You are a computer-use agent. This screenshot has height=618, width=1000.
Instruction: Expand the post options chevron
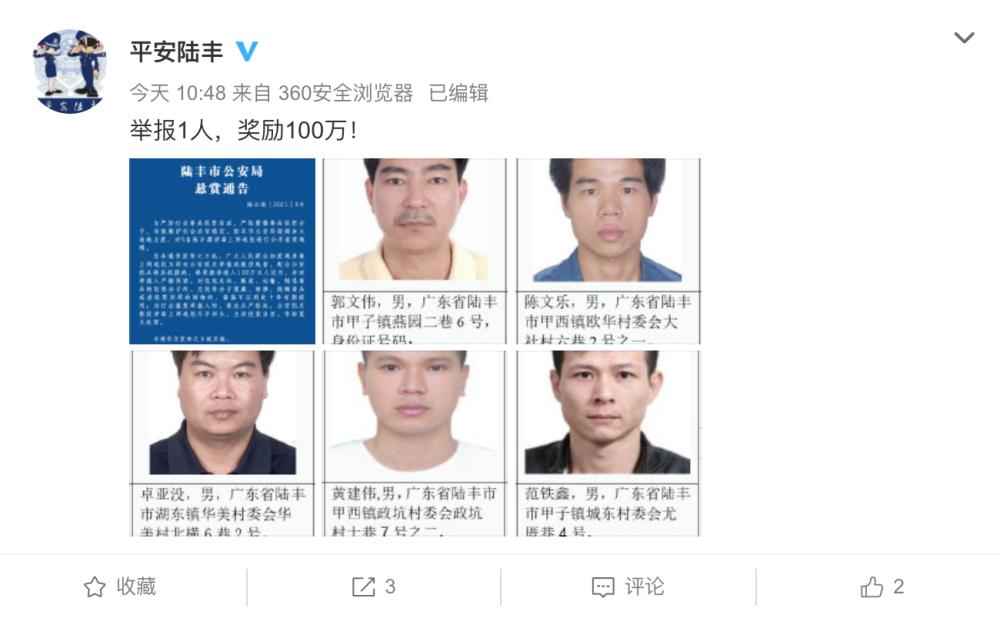click(964, 38)
